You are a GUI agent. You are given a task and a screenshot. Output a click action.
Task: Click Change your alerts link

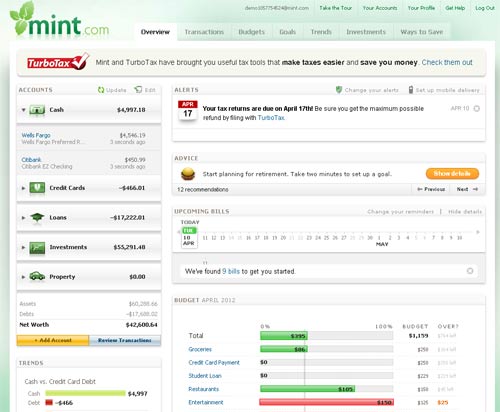[371, 90]
